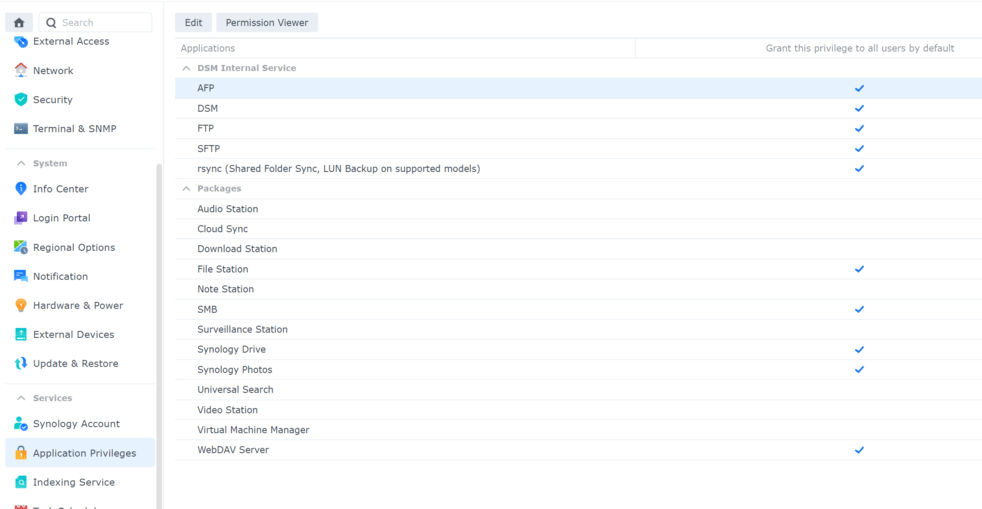Select the Surveillance Station row
Screen dimensions: 982x509
coord(579,329)
